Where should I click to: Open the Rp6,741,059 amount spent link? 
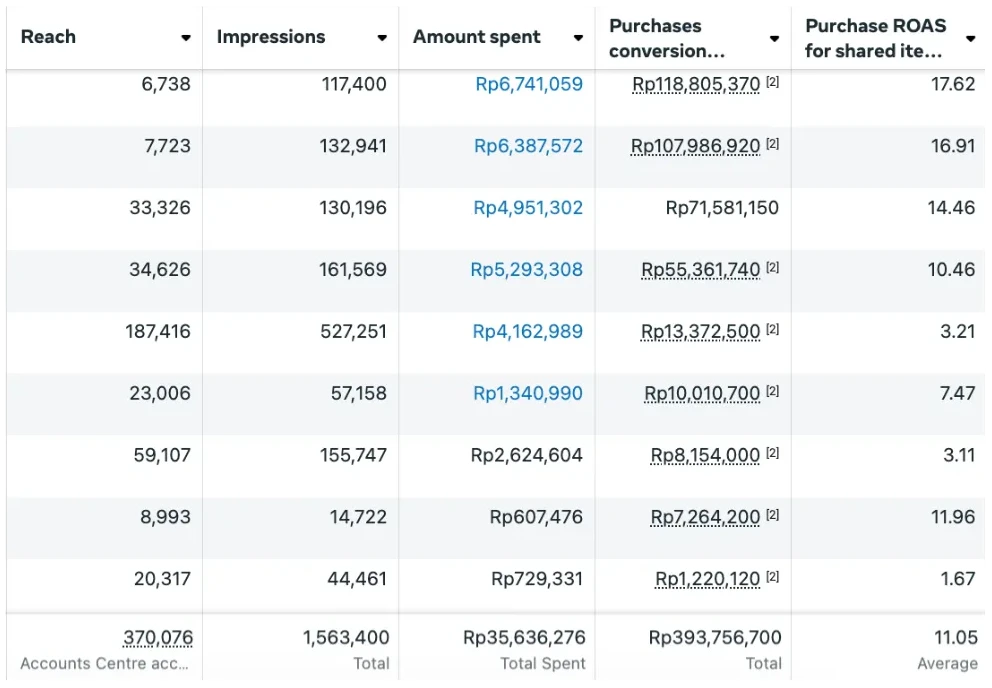click(x=529, y=85)
